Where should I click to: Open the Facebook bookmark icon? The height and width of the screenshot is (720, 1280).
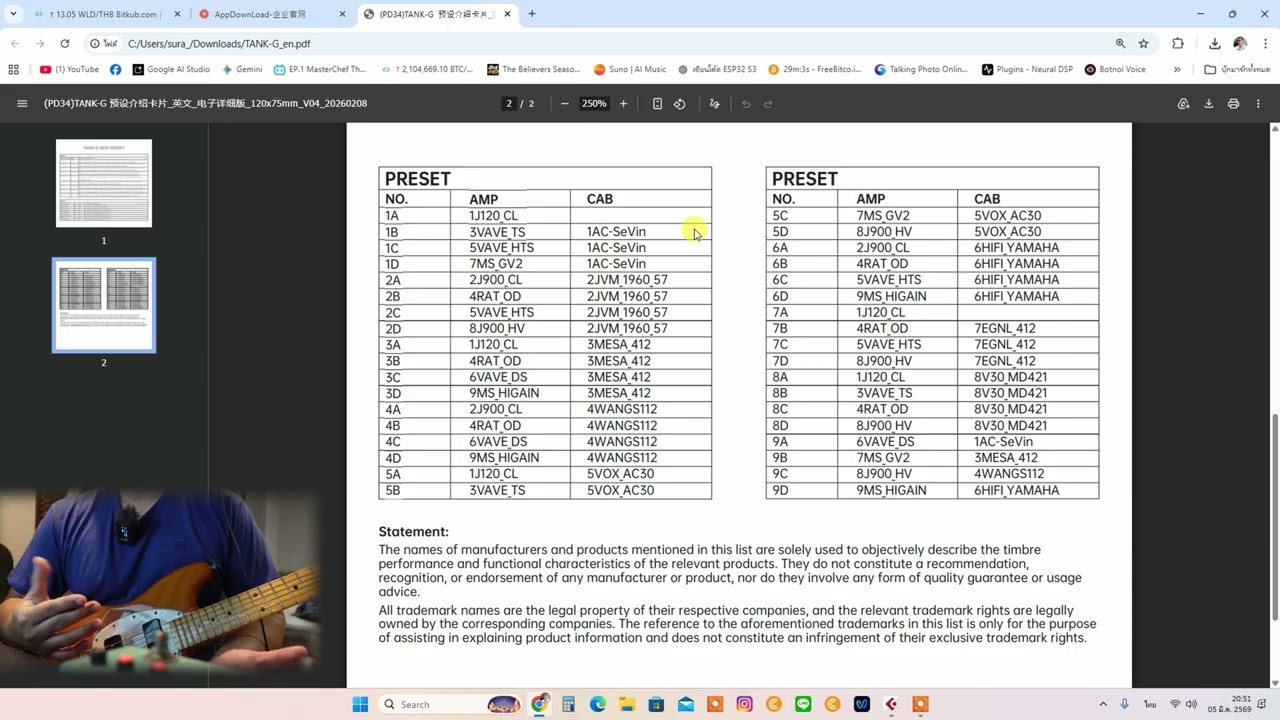tap(116, 70)
